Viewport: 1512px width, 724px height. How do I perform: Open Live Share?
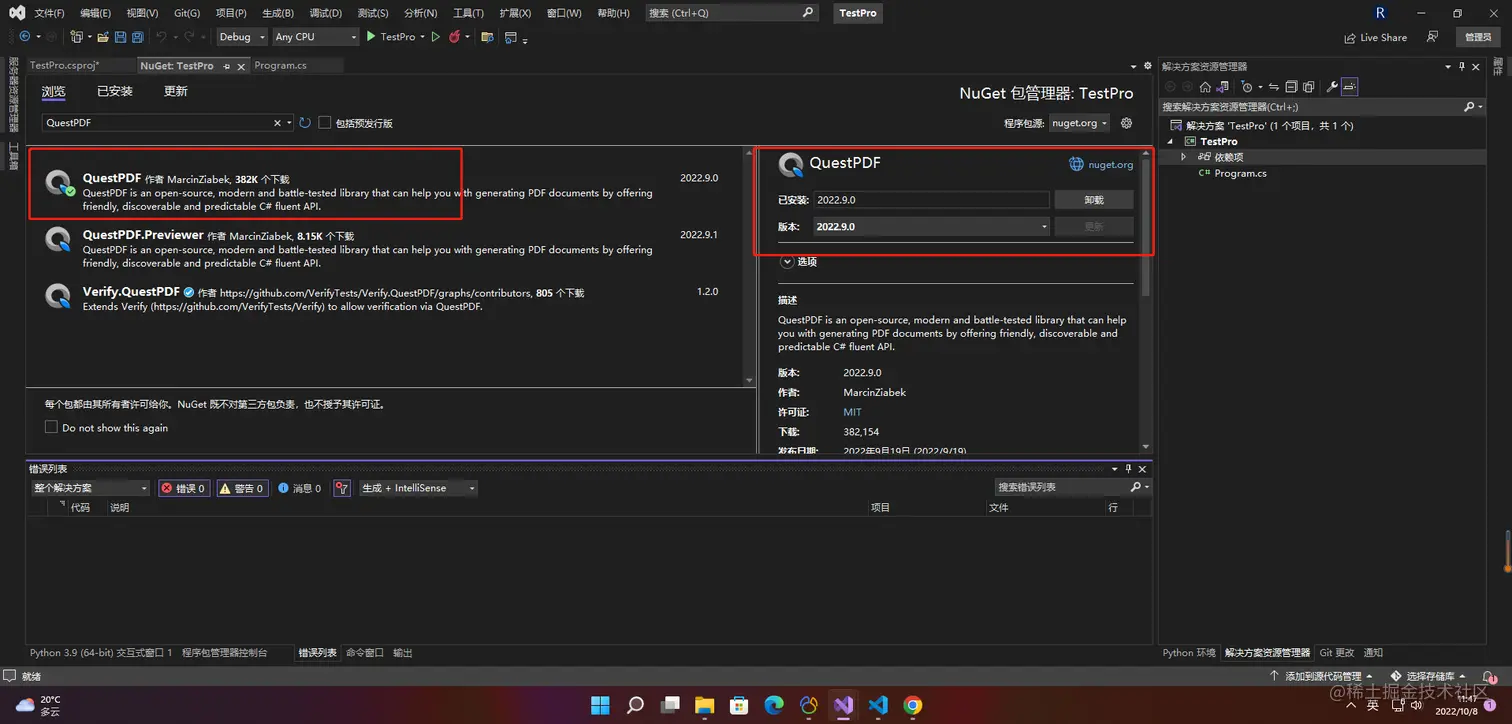coord(1376,37)
